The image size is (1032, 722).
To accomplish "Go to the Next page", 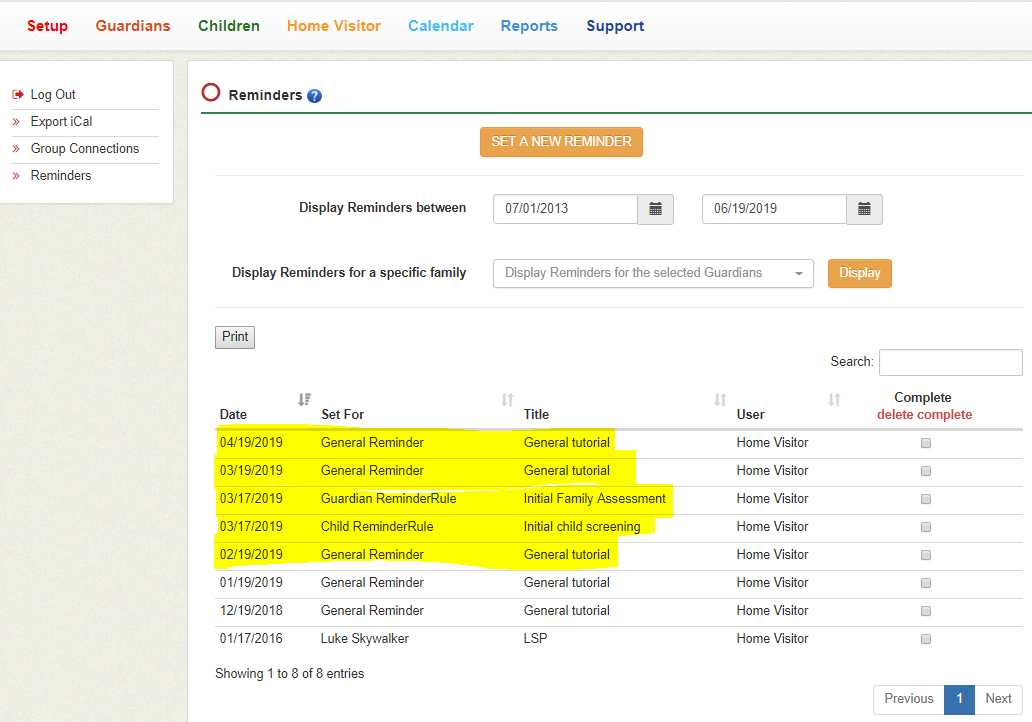I will [x=998, y=699].
